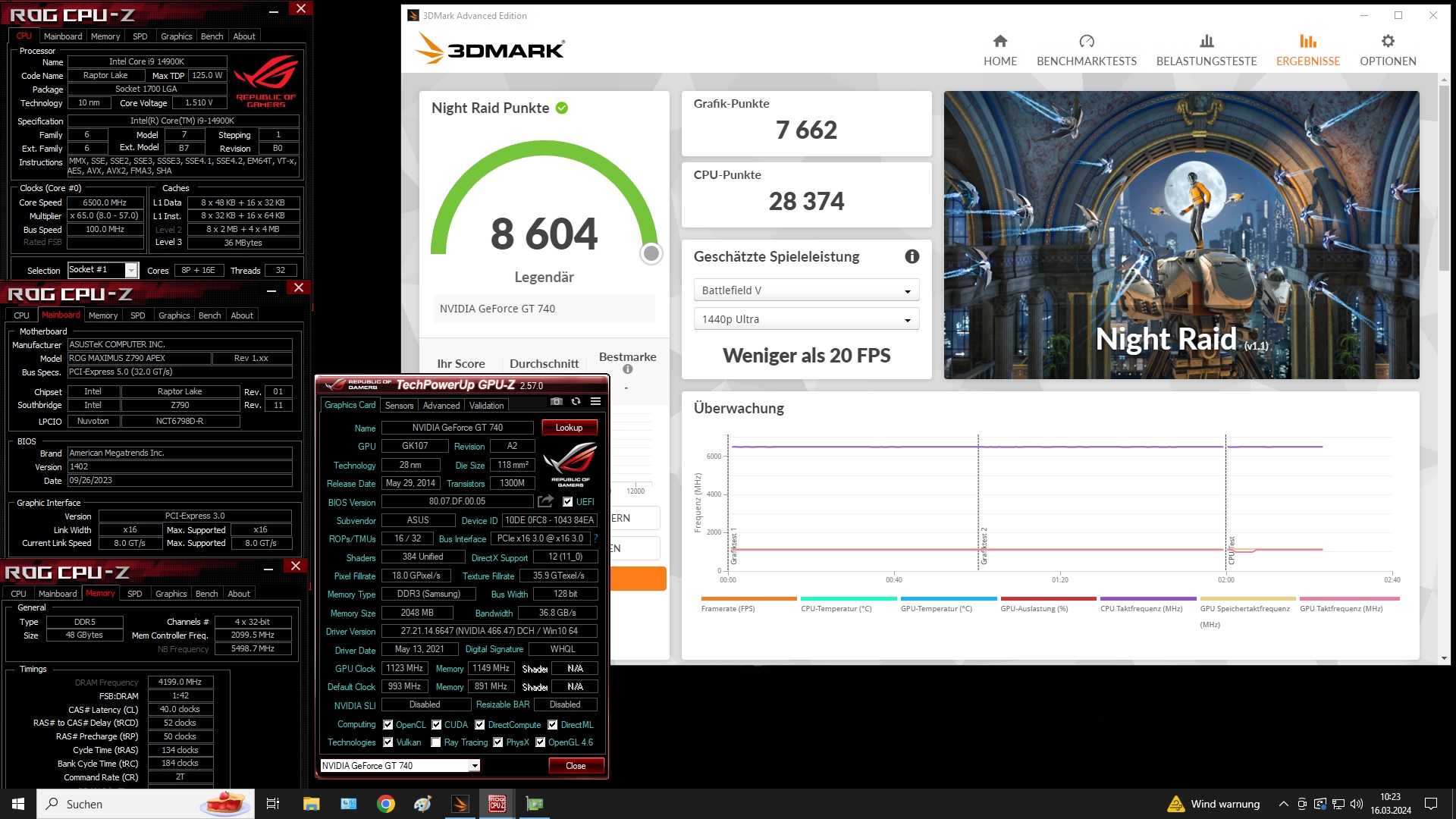Click the GPU-Temperatur blue legend swatch
The image size is (1456, 819).
[948, 598]
